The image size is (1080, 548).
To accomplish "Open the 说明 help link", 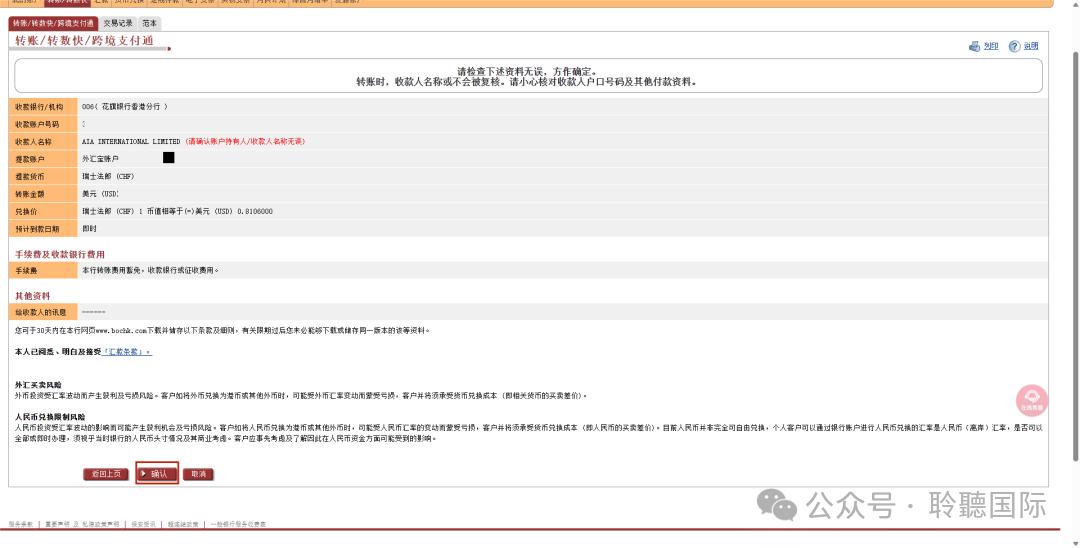I will [x=1030, y=46].
